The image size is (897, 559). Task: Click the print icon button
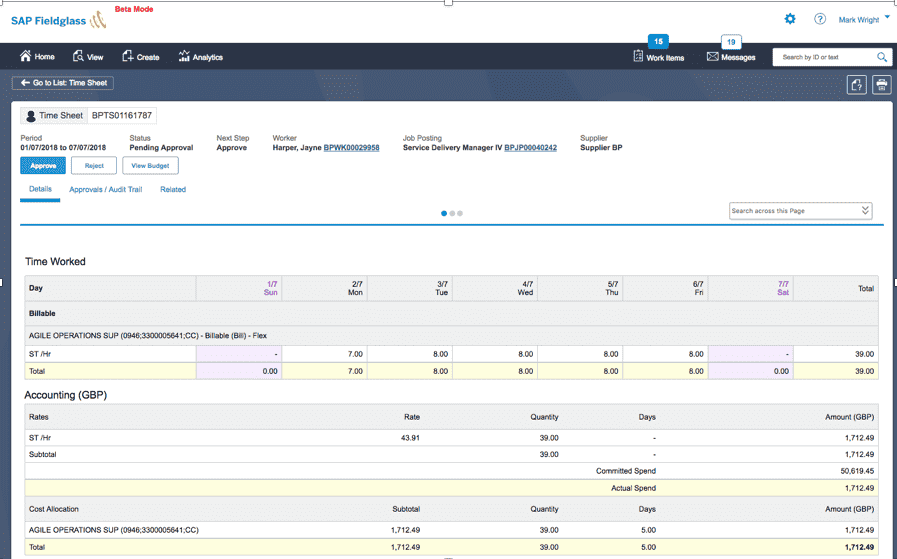pyautogui.click(x=882, y=85)
